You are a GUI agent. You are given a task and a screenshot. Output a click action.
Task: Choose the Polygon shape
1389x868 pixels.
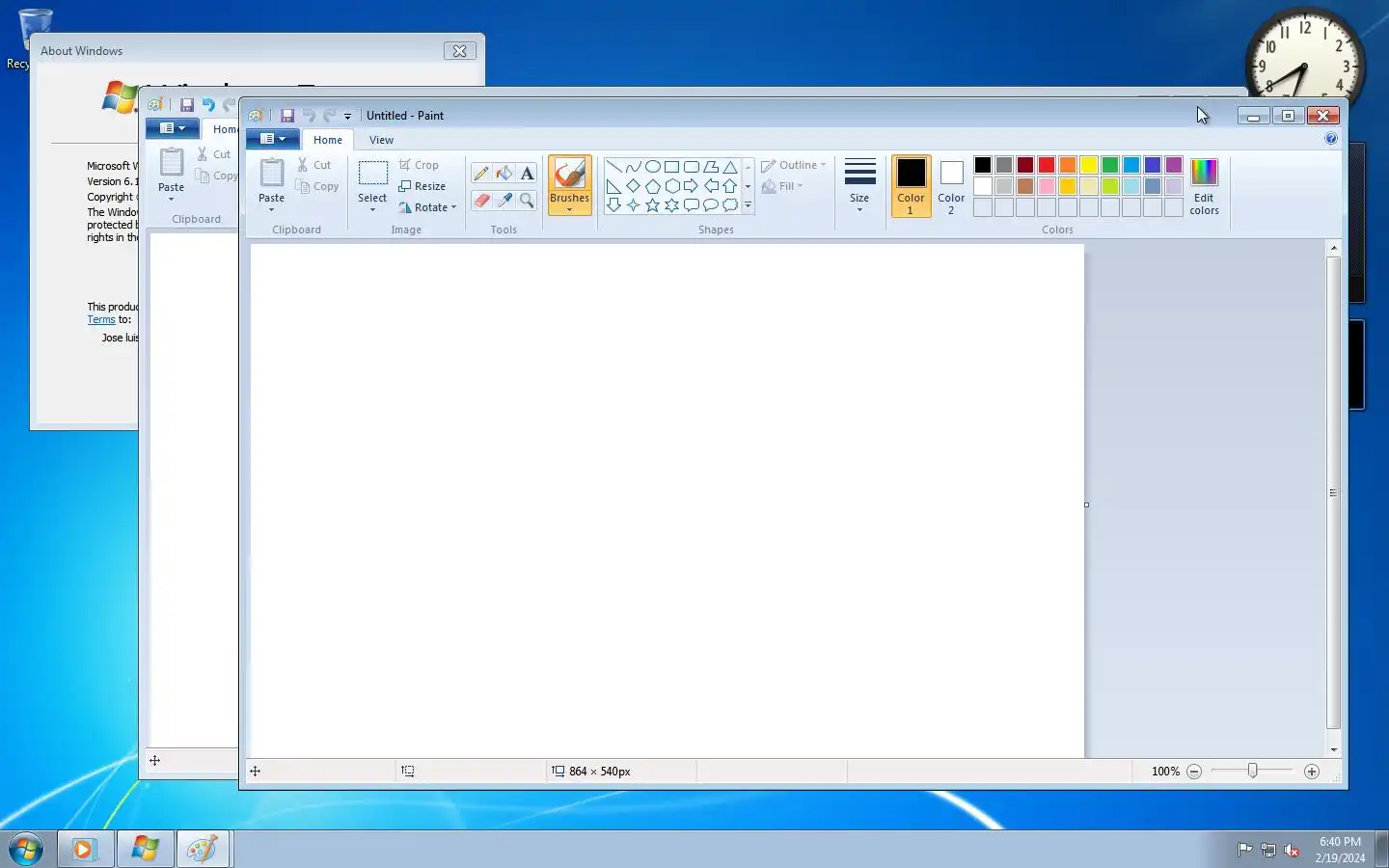(x=711, y=167)
